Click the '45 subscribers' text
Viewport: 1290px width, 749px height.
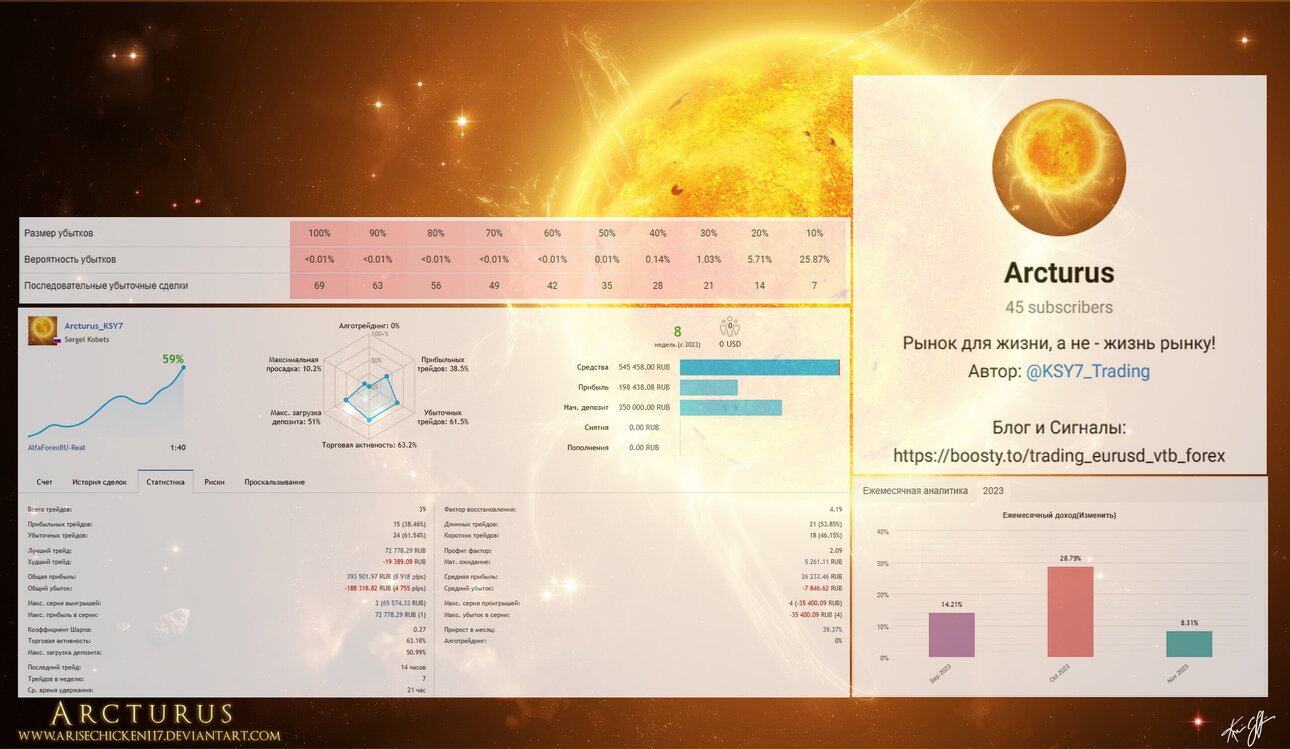[1059, 307]
